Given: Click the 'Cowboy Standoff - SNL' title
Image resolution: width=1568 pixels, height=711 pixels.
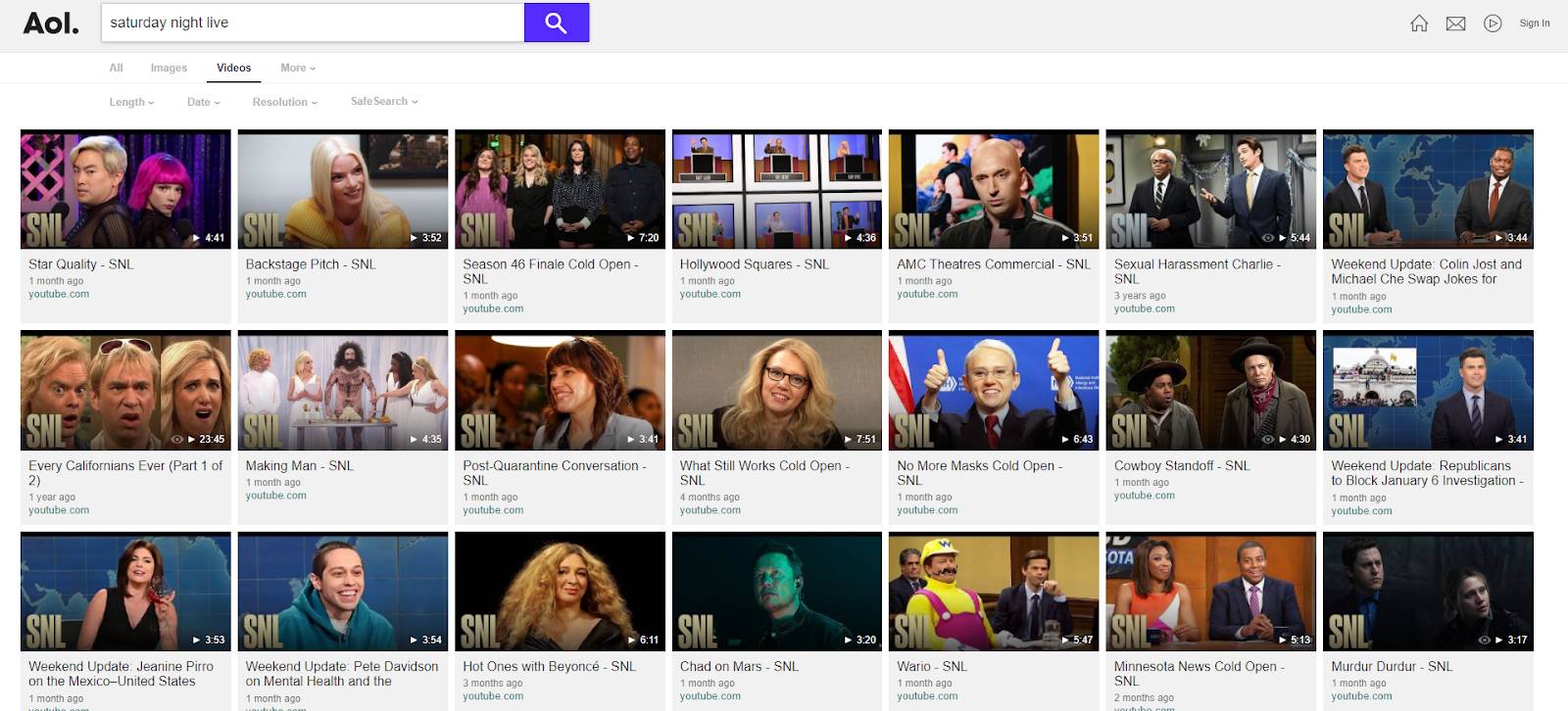Looking at the screenshot, I should (1182, 466).
